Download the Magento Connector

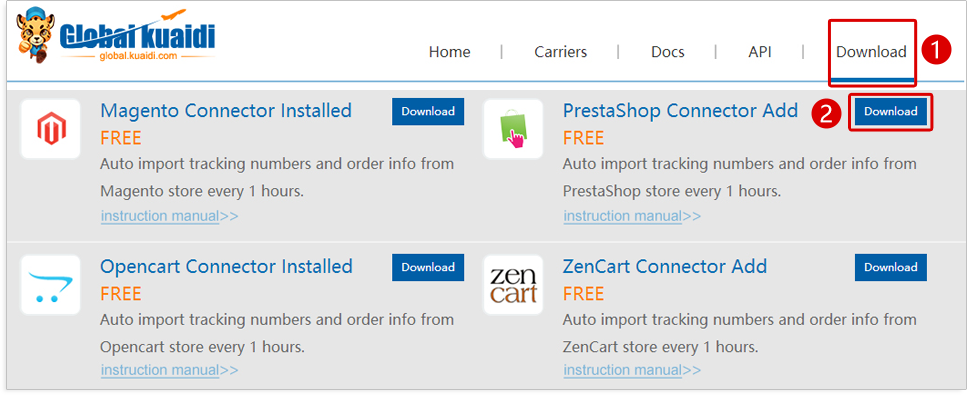point(428,112)
